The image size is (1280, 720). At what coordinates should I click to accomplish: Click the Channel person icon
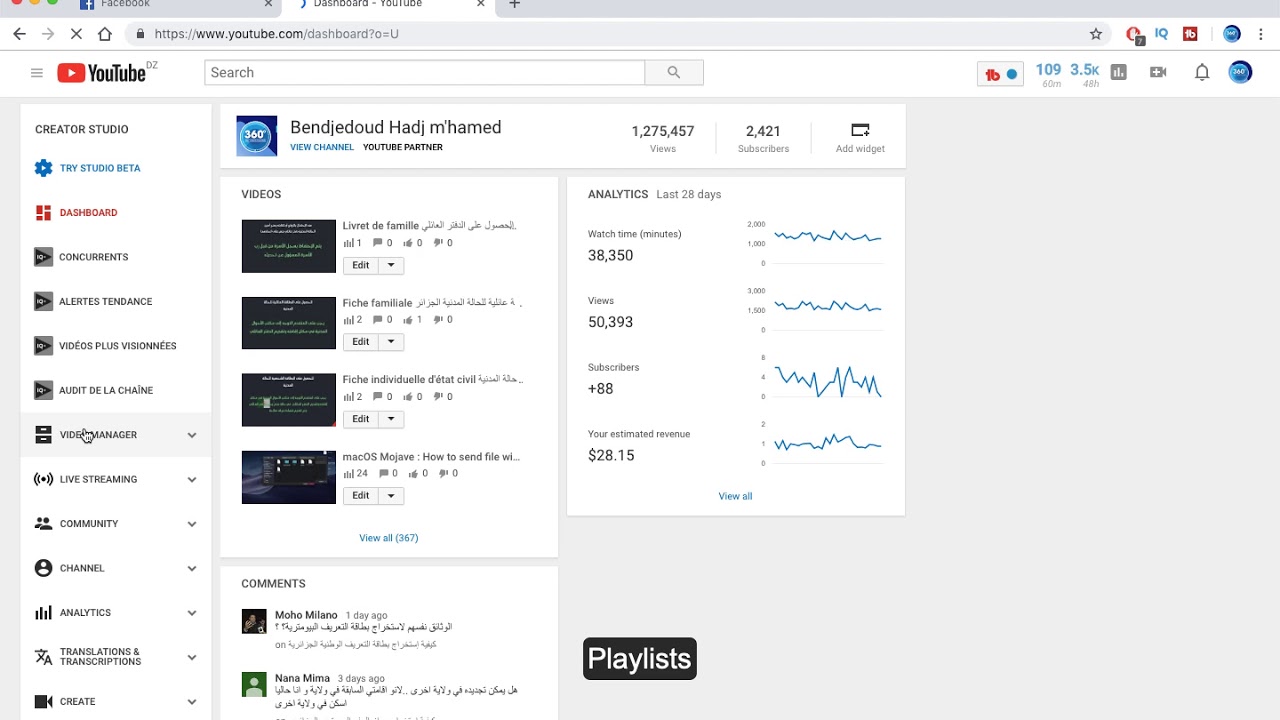click(x=43, y=568)
